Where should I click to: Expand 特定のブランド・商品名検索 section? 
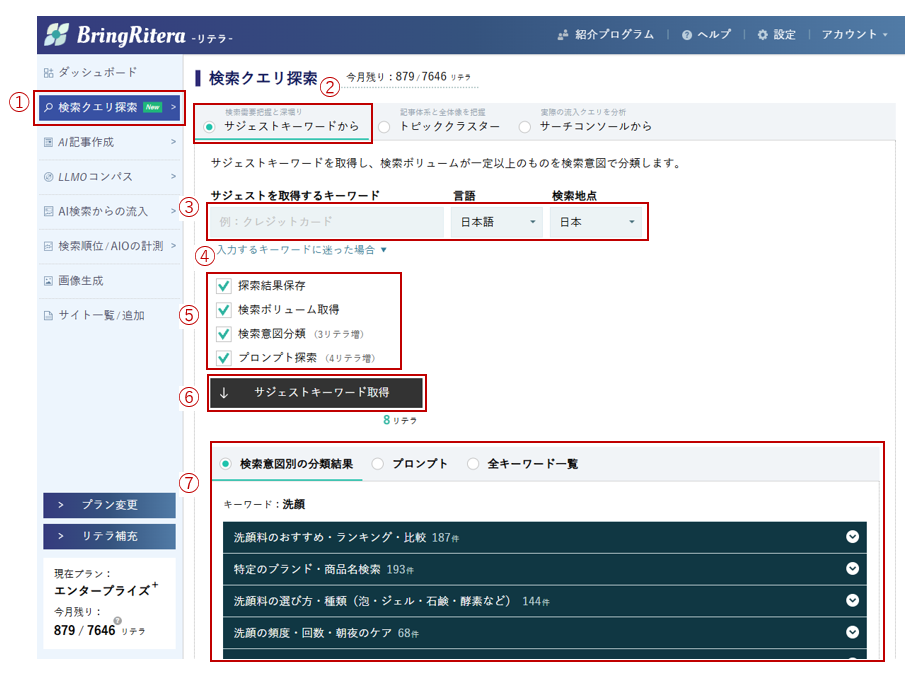click(x=544, y=569)
